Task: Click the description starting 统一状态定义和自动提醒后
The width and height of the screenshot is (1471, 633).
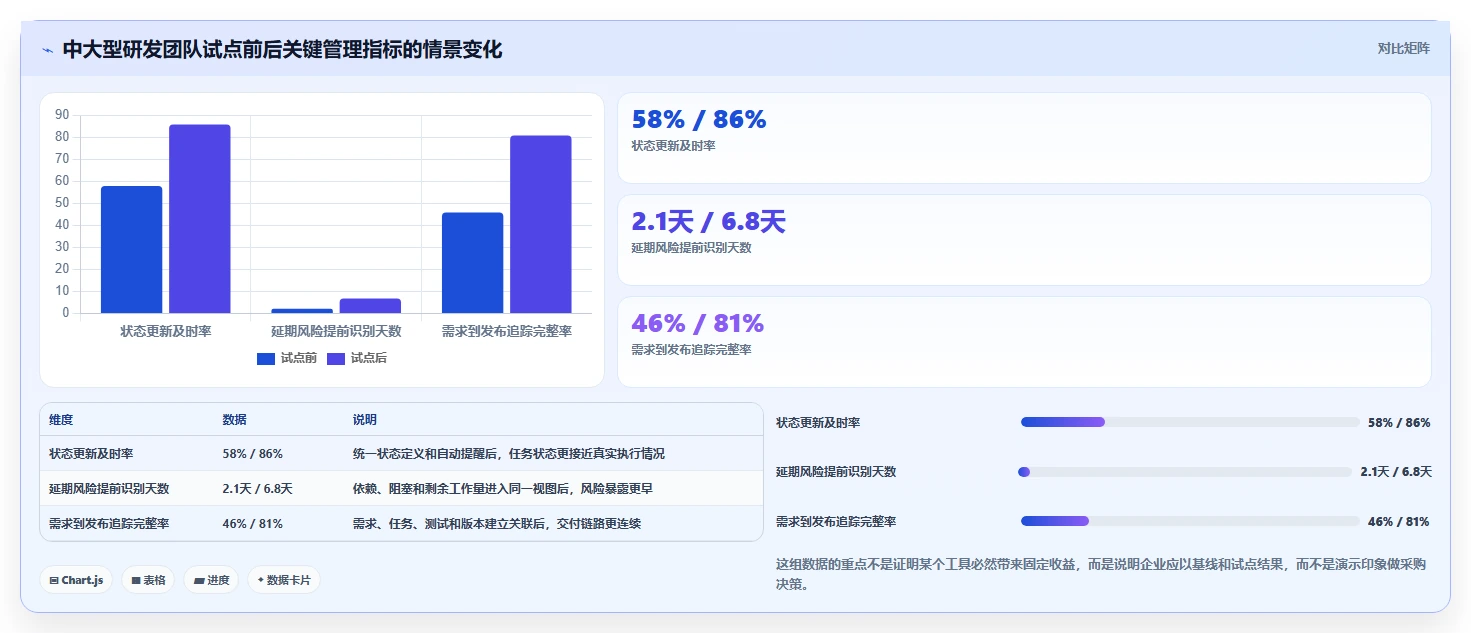Action: tap(509, 454)
